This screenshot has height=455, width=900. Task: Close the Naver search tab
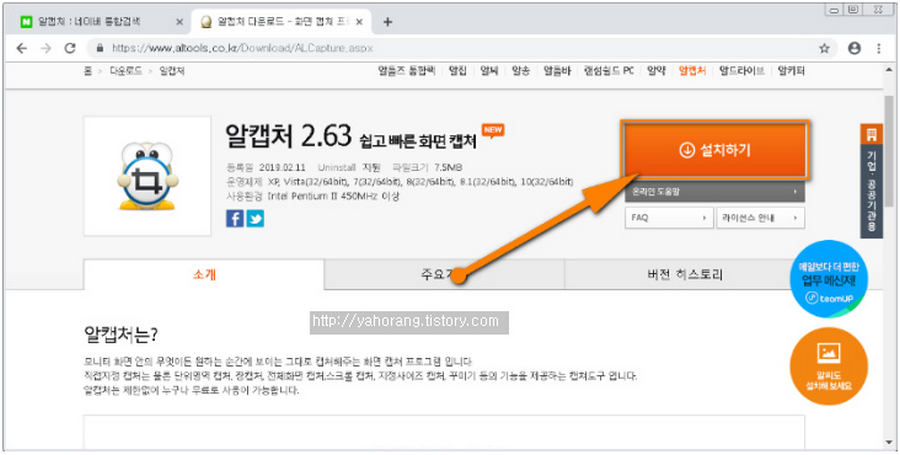(x=179, y=22)
